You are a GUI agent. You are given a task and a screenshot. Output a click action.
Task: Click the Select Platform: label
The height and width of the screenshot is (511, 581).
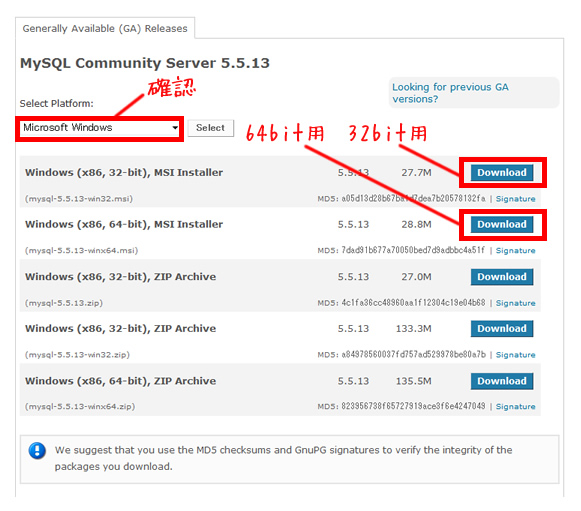click(57, 104)
